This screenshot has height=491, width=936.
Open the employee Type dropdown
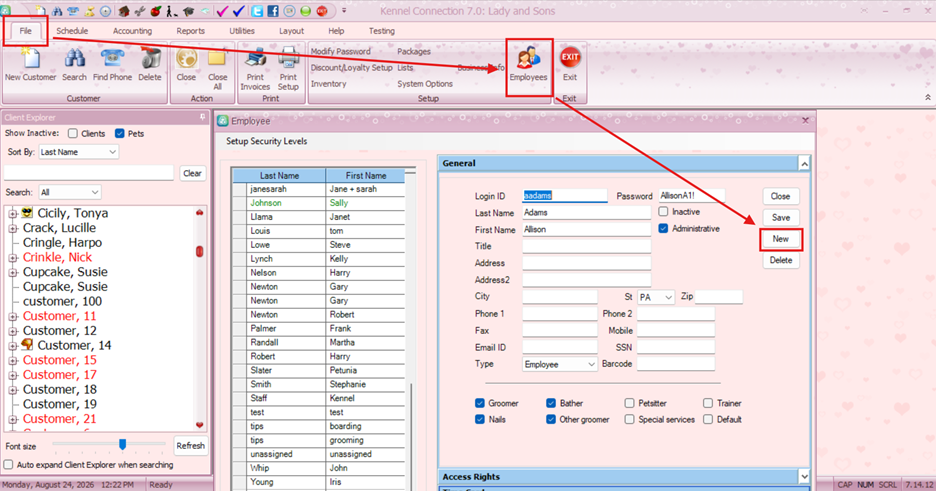click(x=559, y=364)
